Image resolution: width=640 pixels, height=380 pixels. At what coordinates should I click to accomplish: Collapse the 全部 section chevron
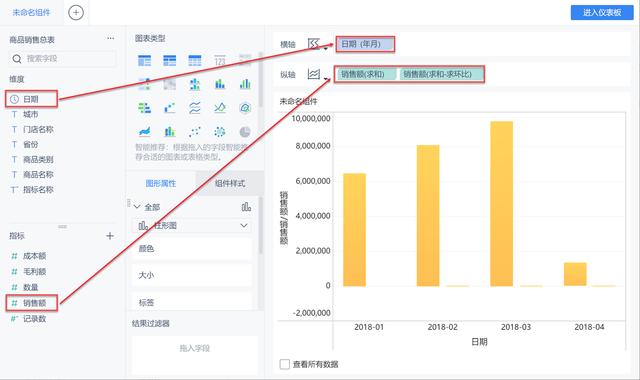tap(137, 207)
